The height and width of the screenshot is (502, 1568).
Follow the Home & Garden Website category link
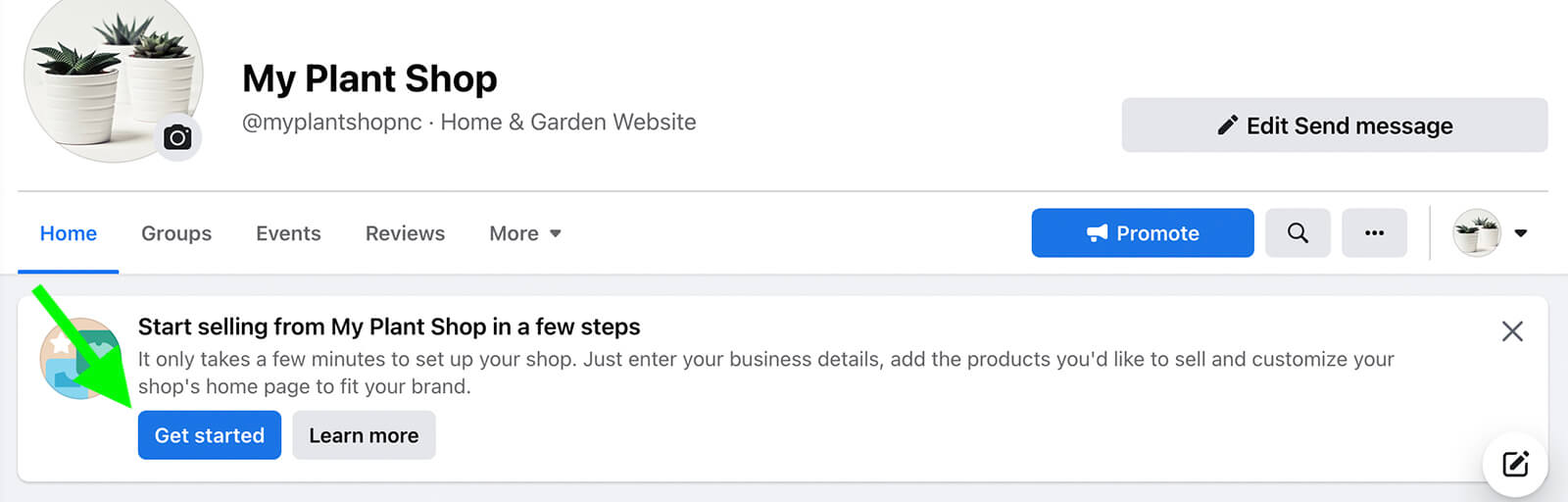pos(568,123)
